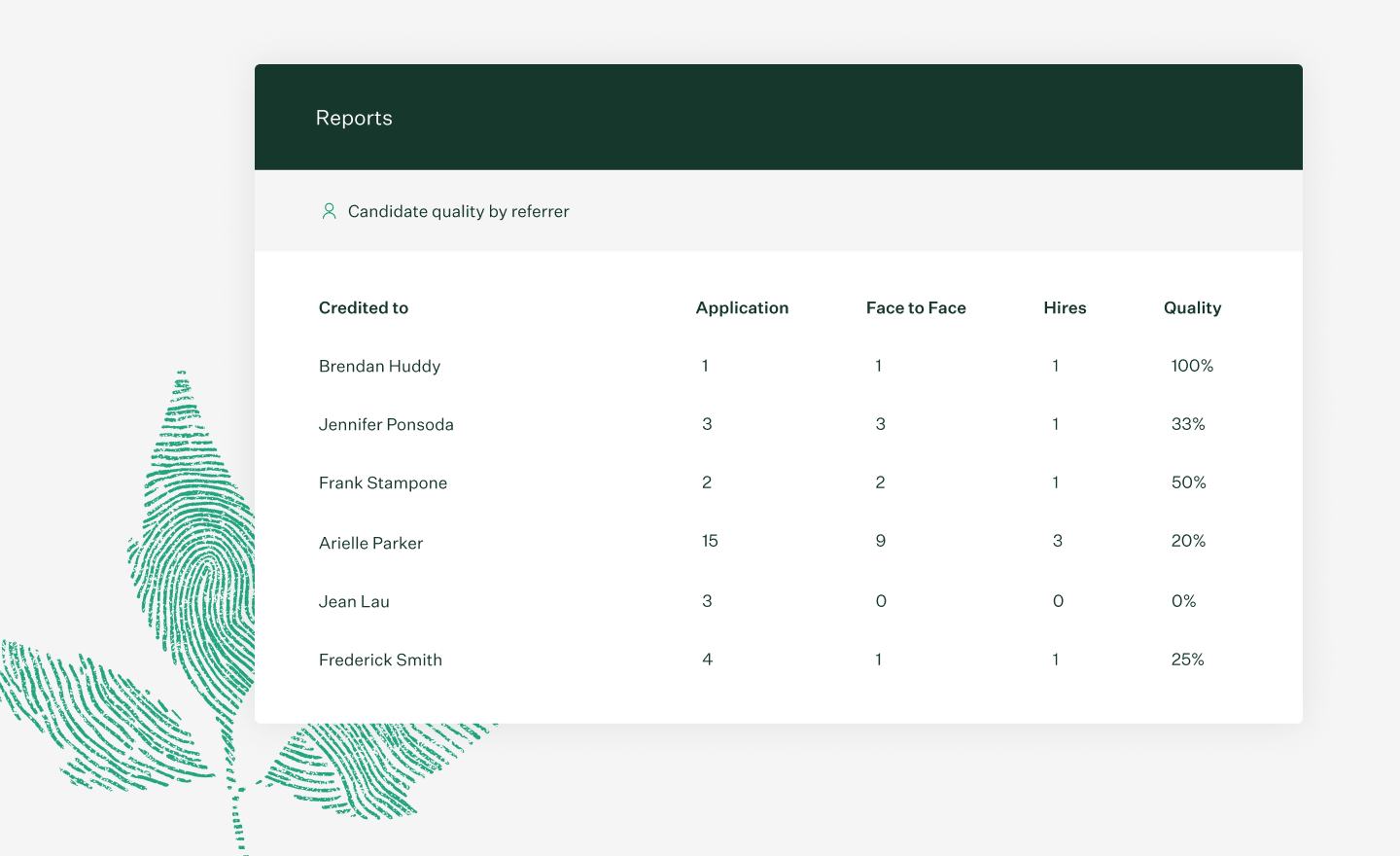Click Frederick Smith's 25% quality value
The height and width of the screenshot is (856, 1400).
click(x=1187, y=660)
